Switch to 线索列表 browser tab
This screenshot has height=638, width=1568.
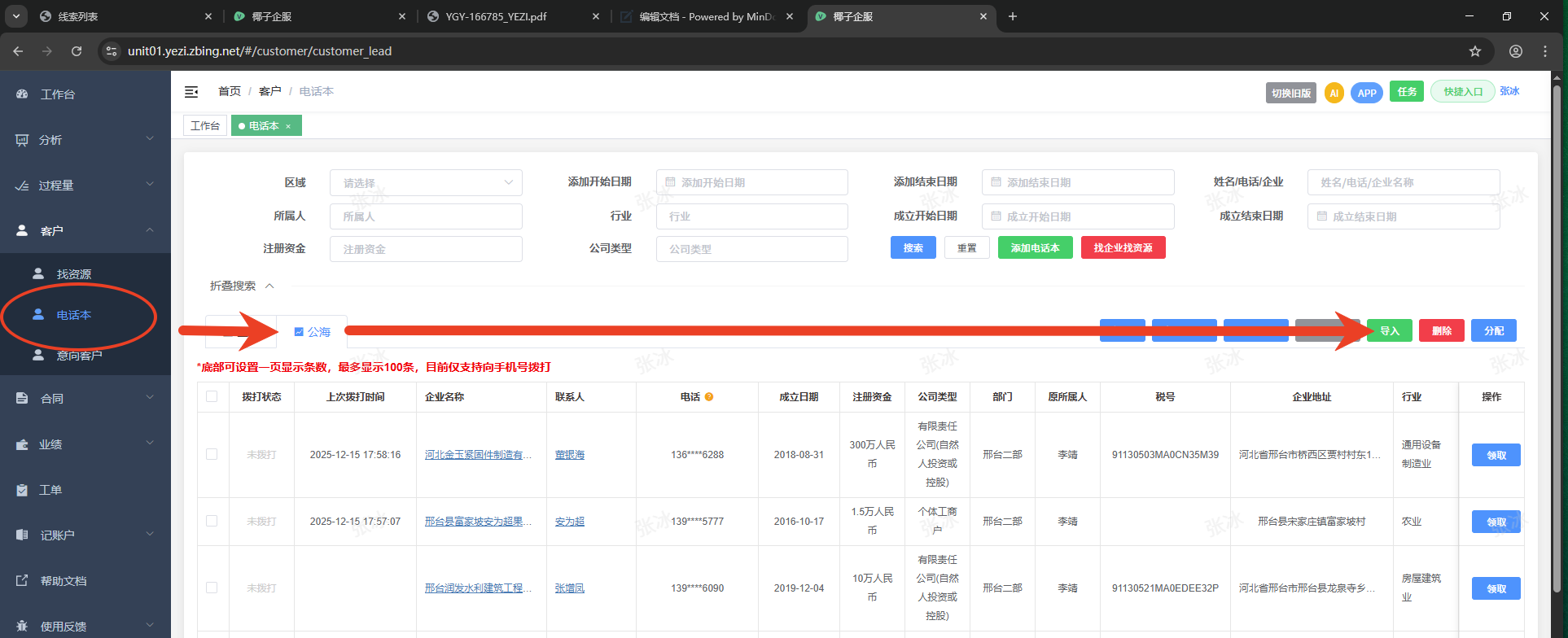[x=125, y=16]
